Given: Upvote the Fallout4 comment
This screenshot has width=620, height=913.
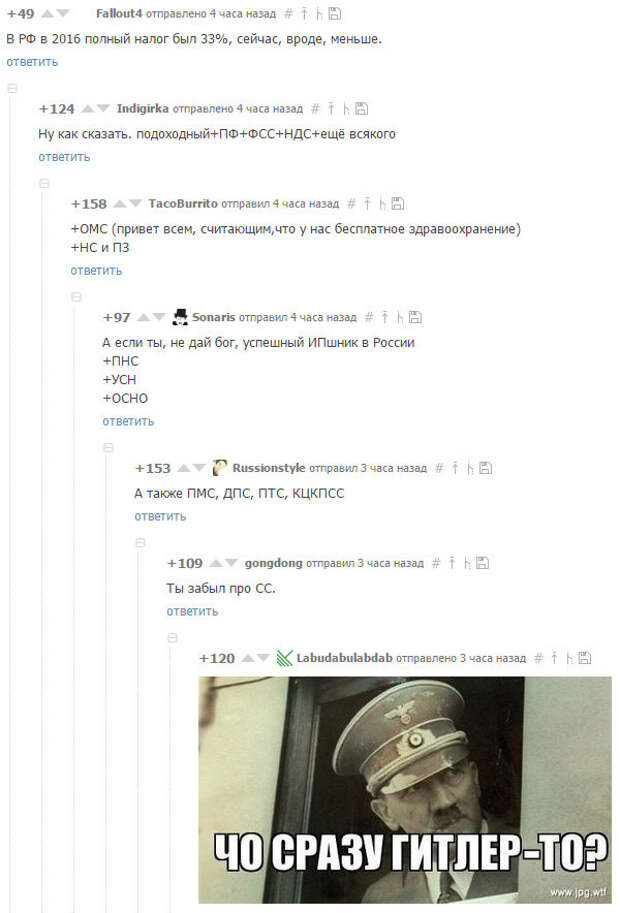Looking at the screenshot, I should [x=48, y=13].
